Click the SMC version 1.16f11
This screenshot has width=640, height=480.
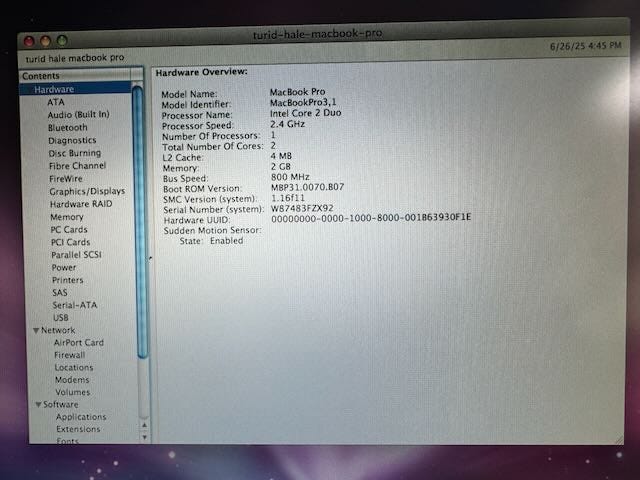click(288, 198)
